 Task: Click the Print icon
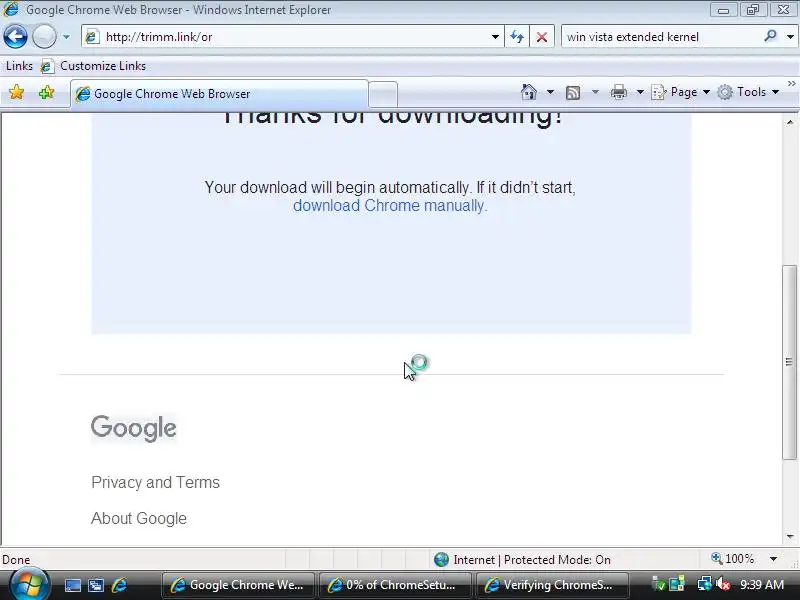point(618,92)
